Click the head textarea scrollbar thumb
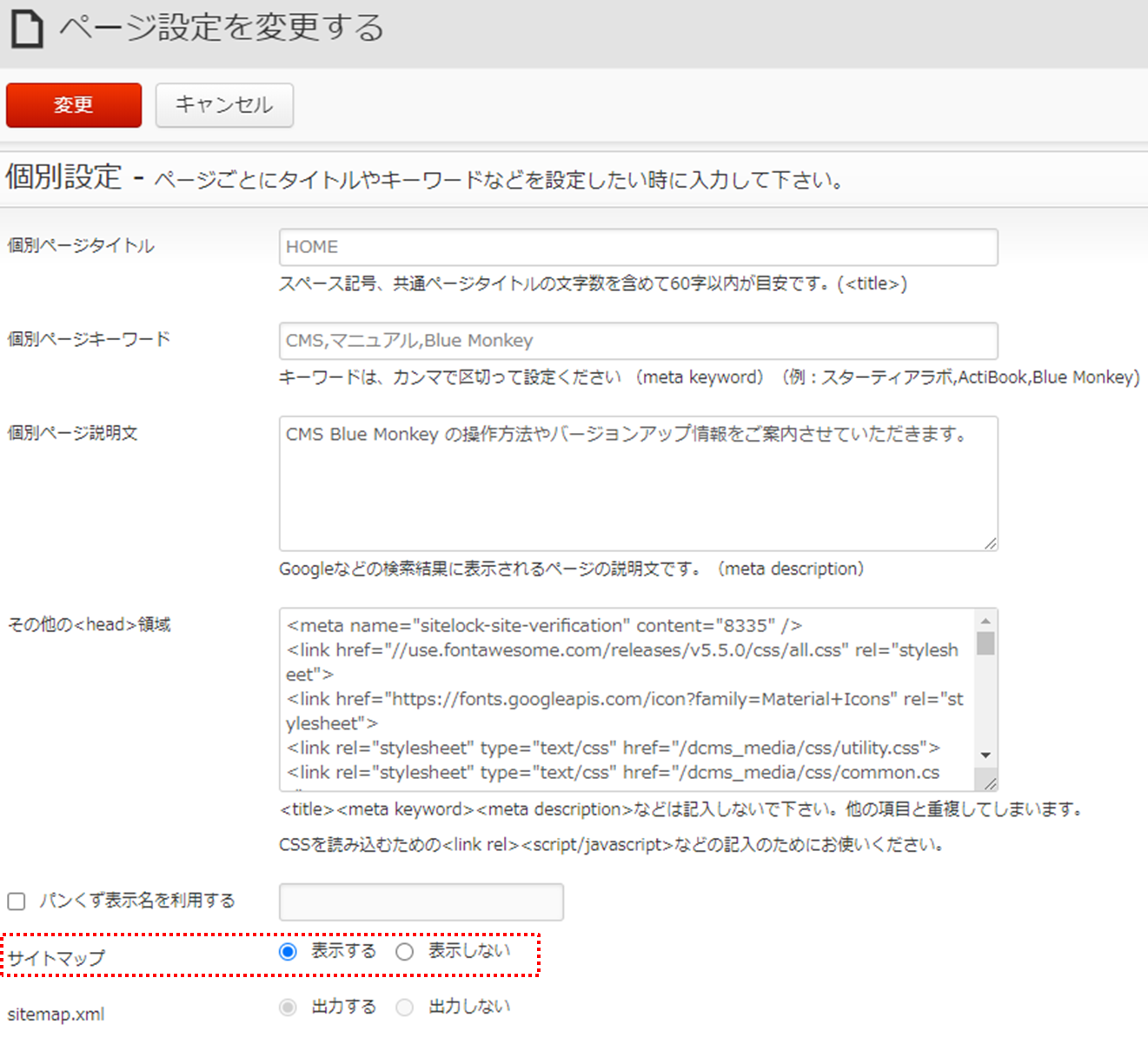 coord(985,643)
